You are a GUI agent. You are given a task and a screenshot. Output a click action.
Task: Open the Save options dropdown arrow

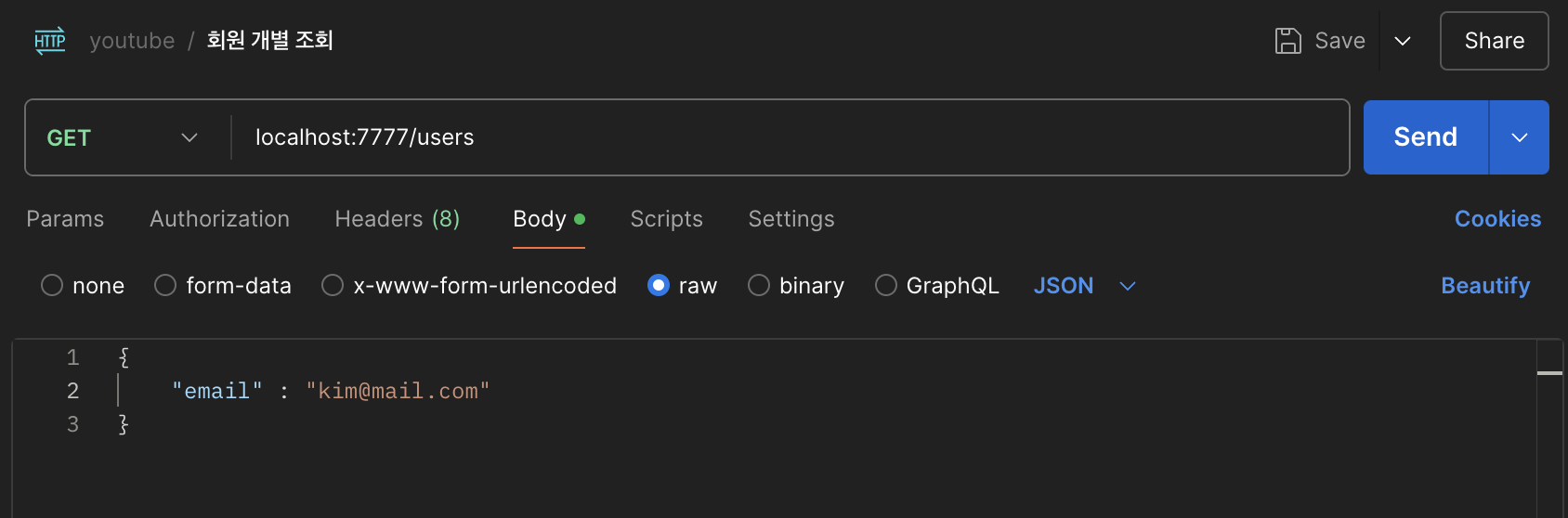coord(1403,41)
